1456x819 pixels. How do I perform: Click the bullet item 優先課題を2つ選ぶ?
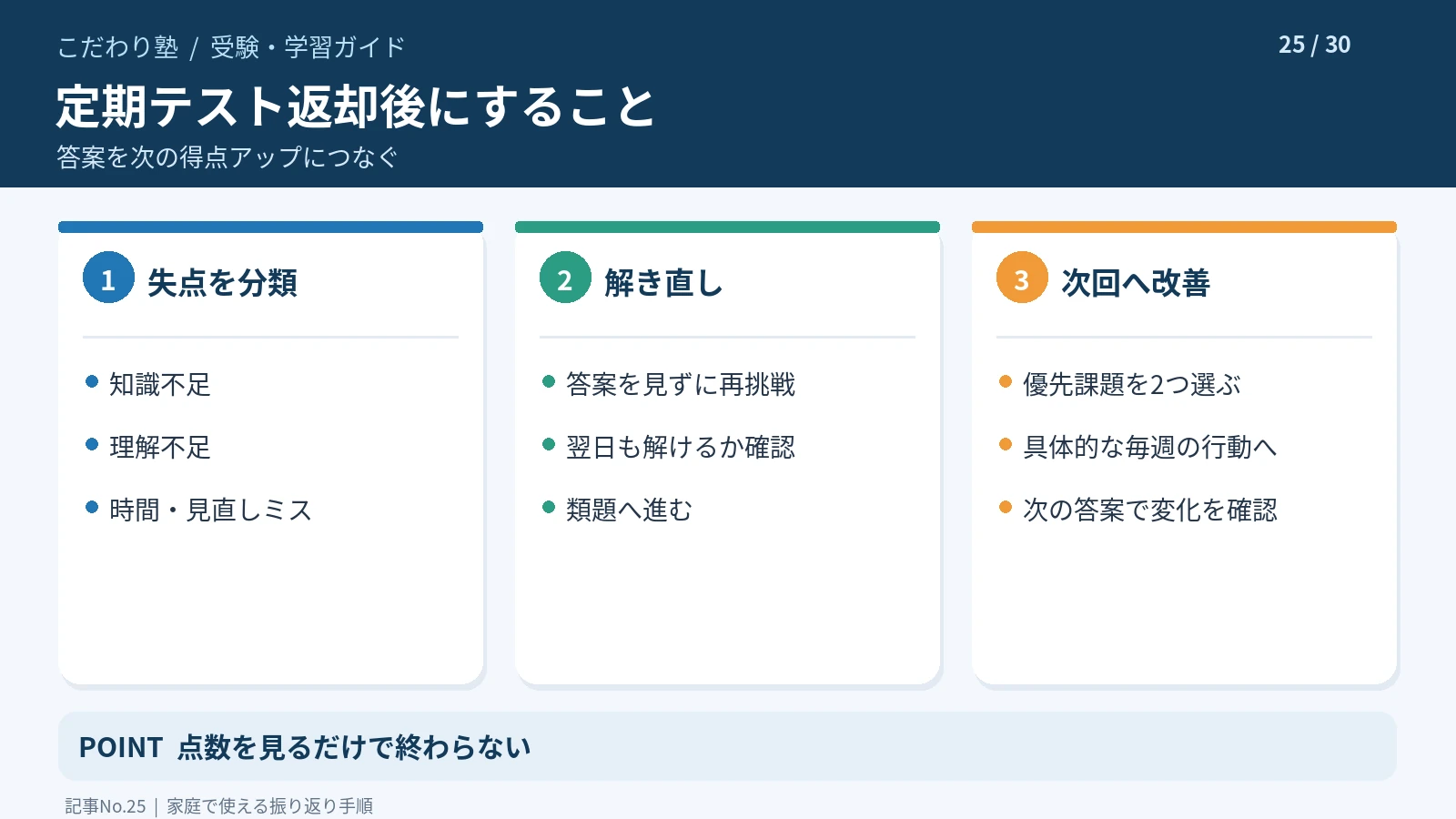click(1132, 385)
